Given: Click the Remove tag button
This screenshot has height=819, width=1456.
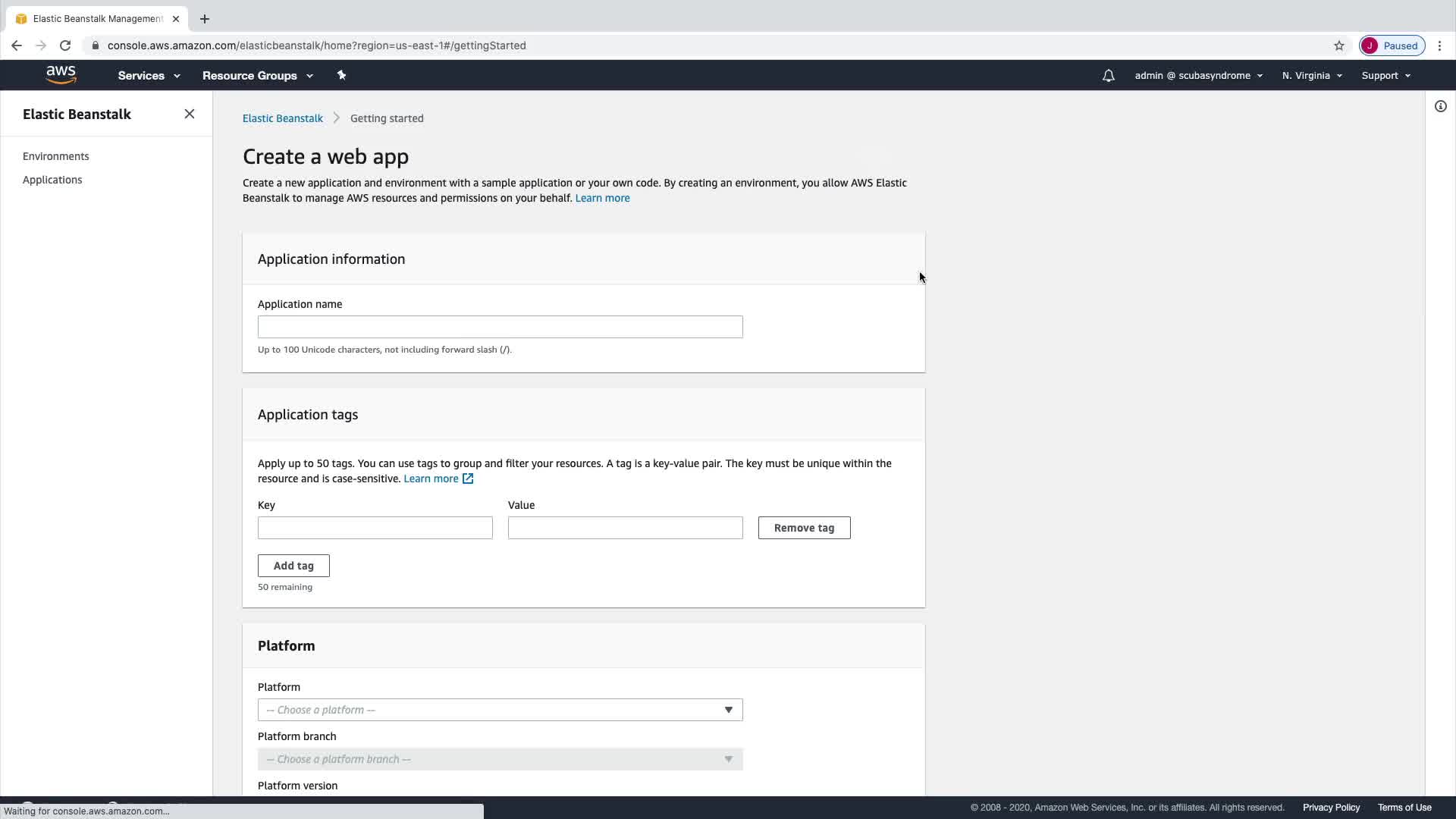Looking at the screenshot, I should tap(804, 528).
